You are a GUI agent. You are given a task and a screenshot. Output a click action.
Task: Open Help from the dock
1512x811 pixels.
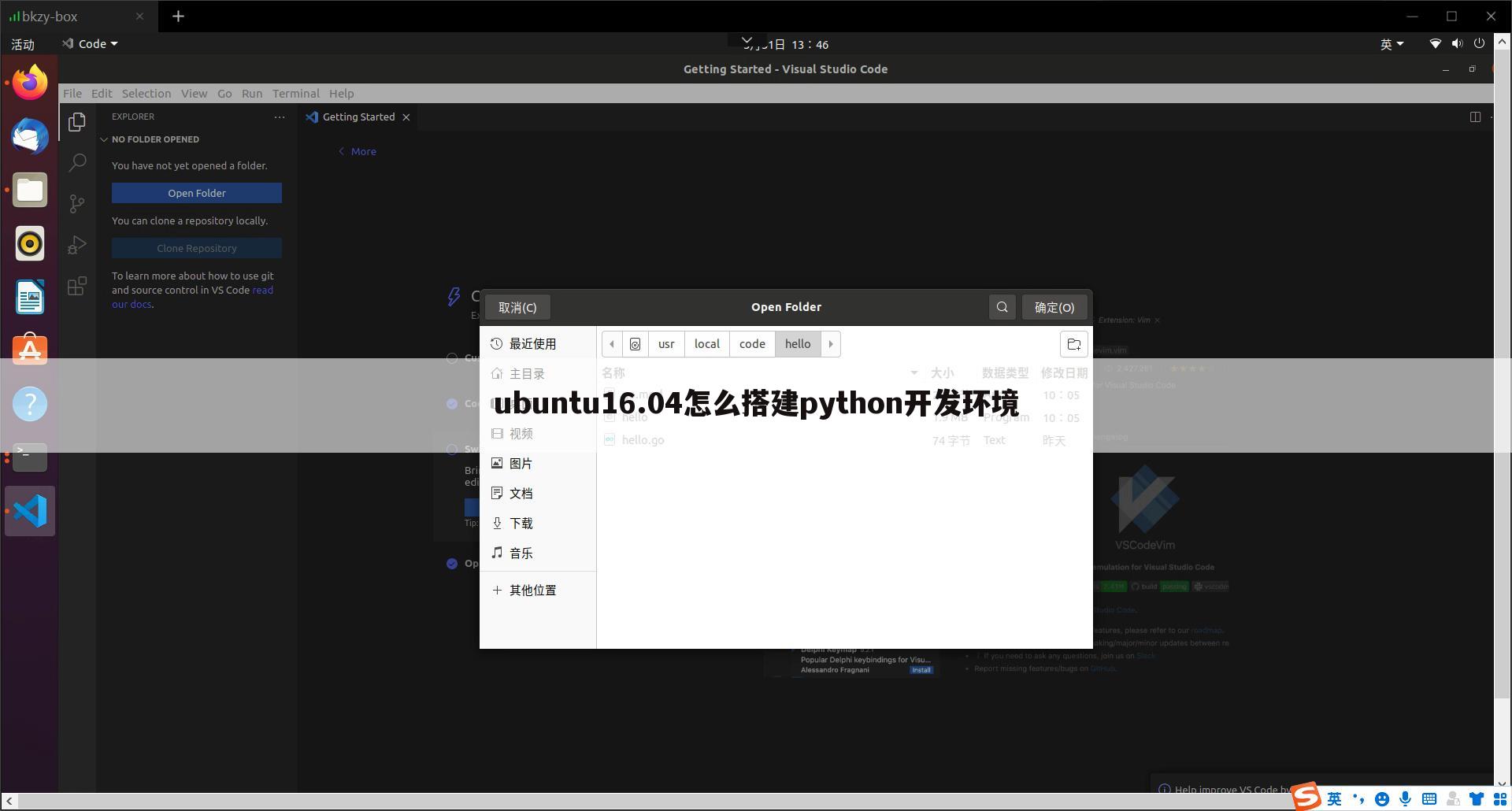click(x=30, y=404)
